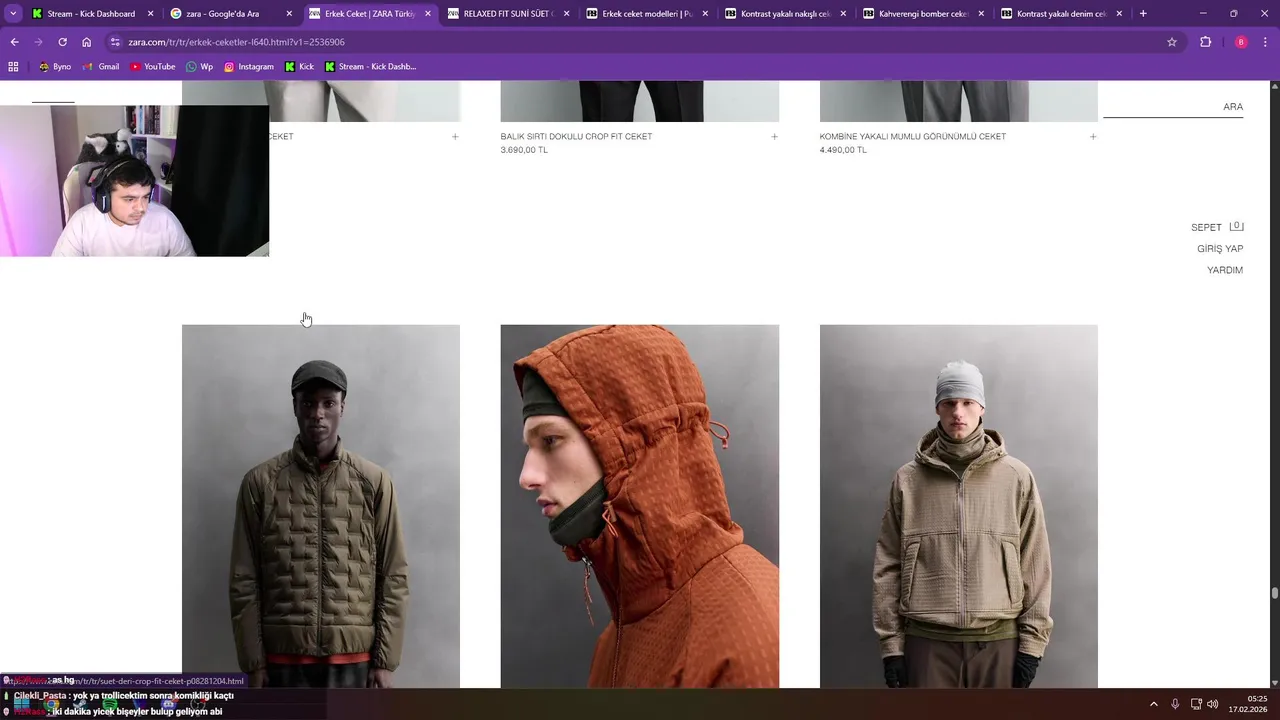Close the Stream - Kick Dashboard tab
This screenshot has width=1280, height=720.
[x=150, y=14]
